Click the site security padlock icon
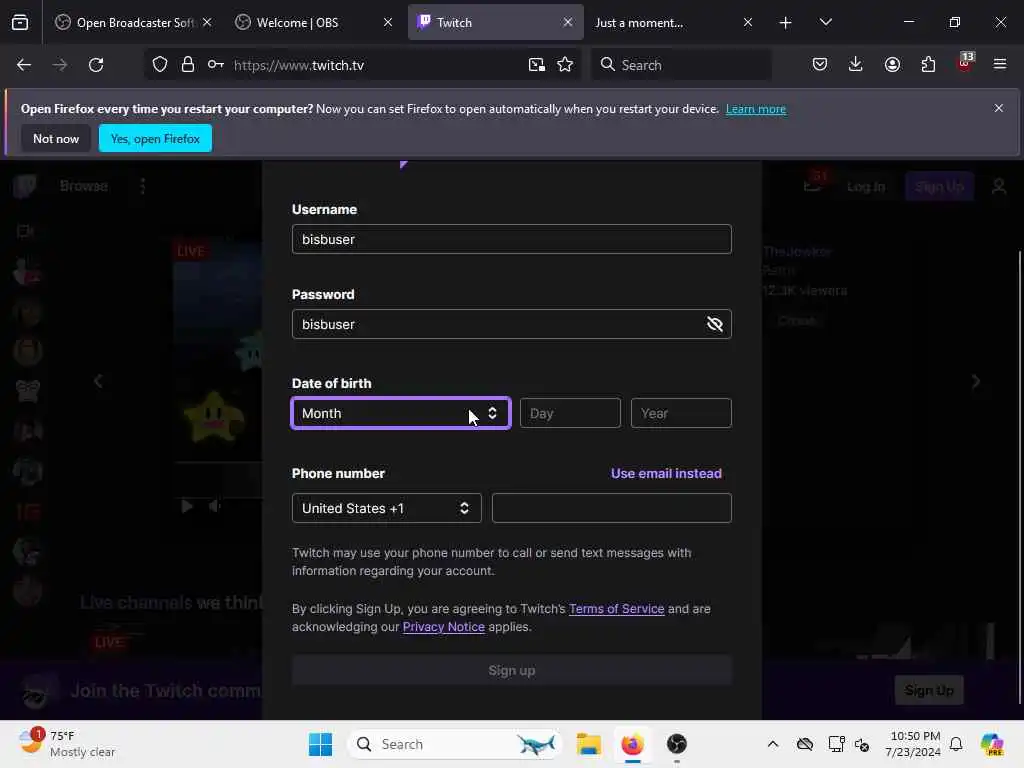The image size is (1024, 768). coord(187,65)
